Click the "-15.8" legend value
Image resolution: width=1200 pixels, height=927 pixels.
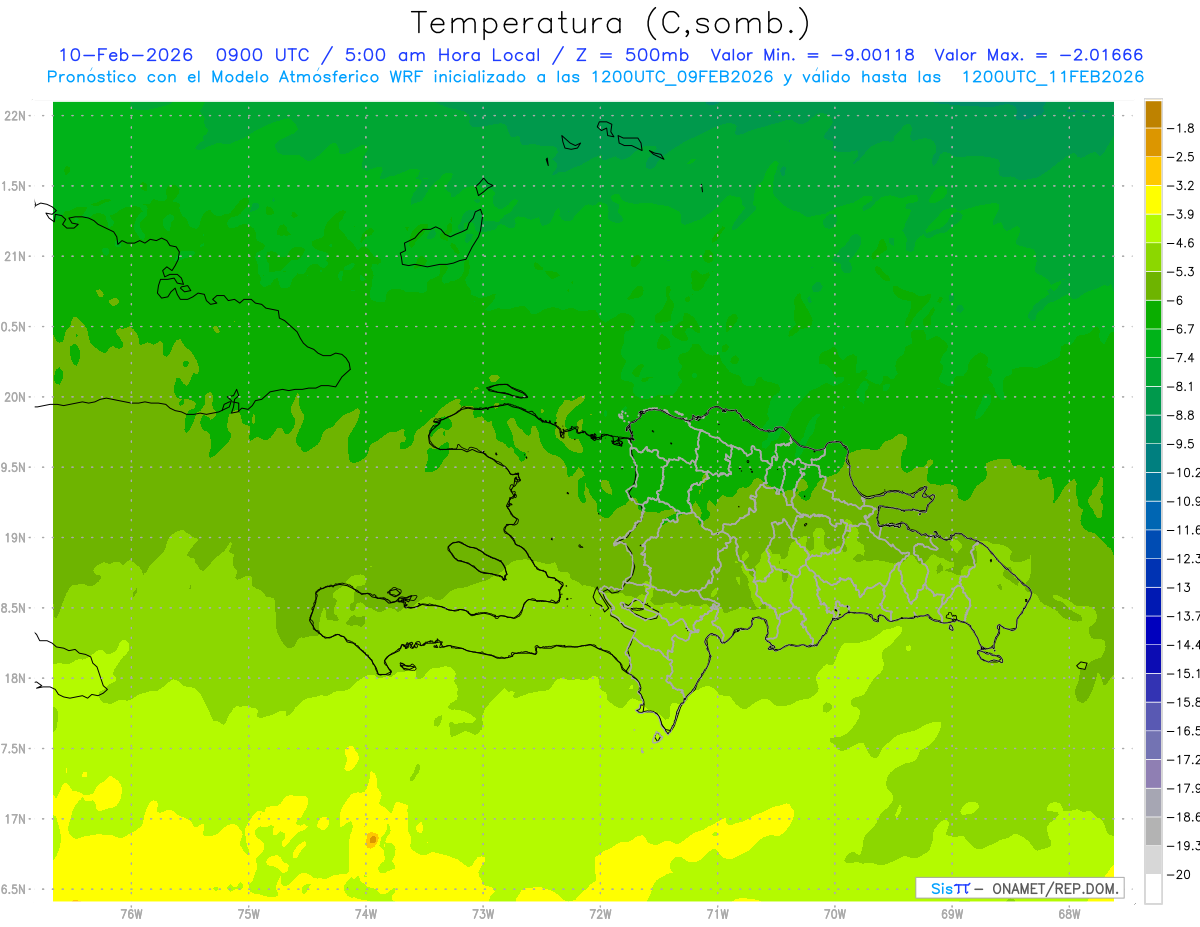click(x=1184, y=702)
